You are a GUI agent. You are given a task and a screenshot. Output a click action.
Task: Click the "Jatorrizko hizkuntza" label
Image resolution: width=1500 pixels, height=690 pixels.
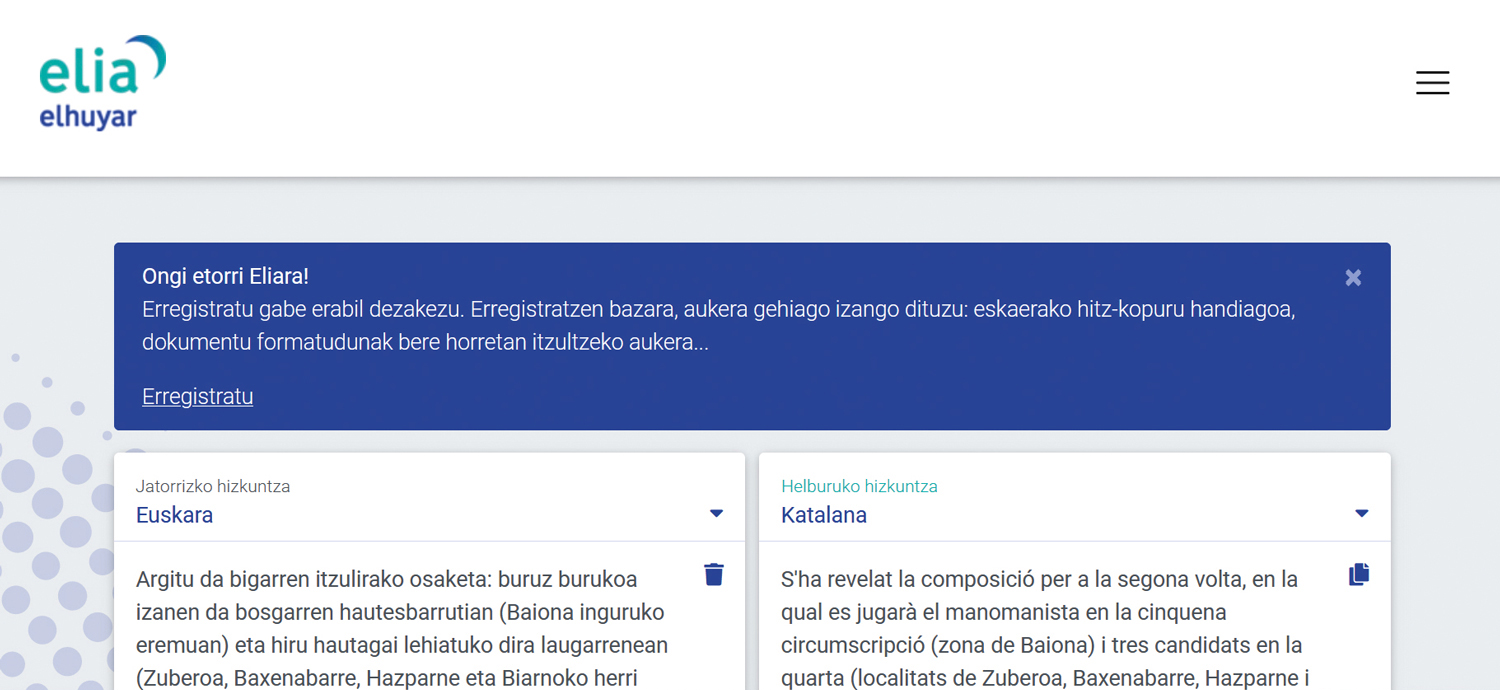pyautogui.click(x=213, y=487)
